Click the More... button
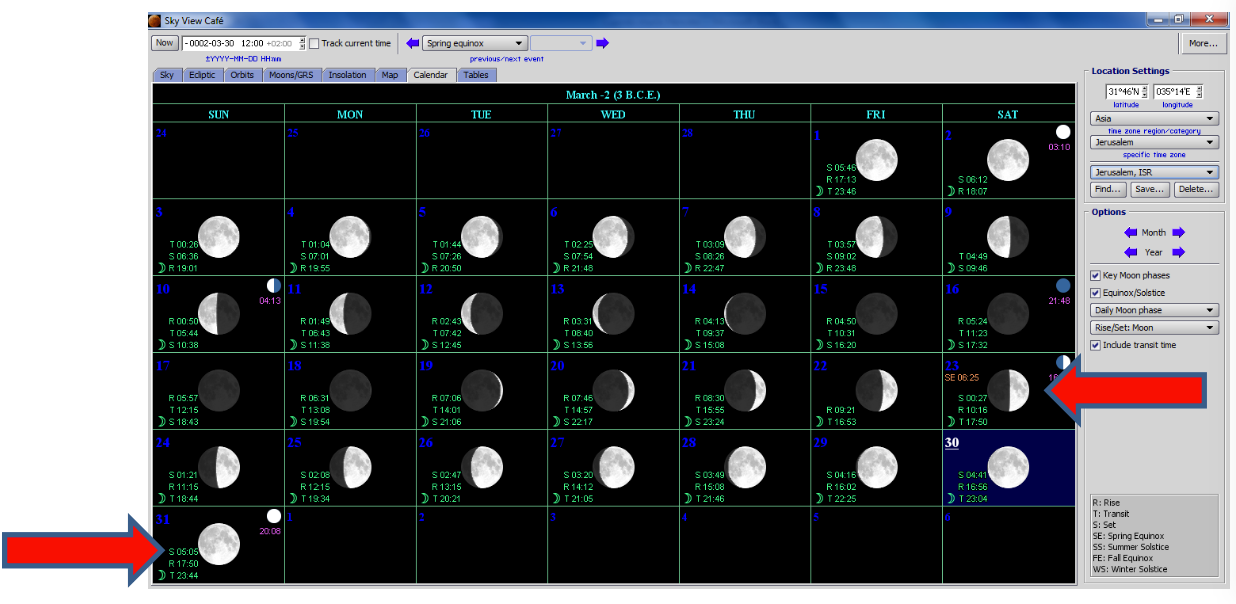Viewport: 1236px width, 604px height. click(x=1202, y=43)
